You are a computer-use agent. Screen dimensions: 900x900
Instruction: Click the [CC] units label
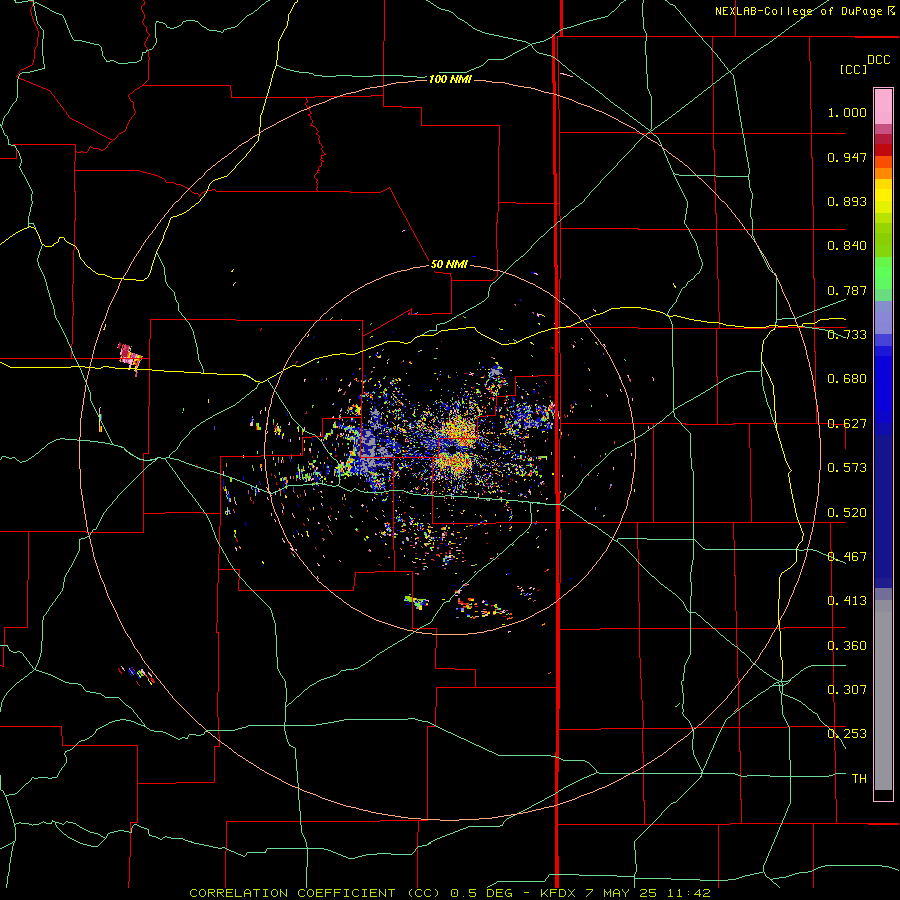tap(853, 69)
